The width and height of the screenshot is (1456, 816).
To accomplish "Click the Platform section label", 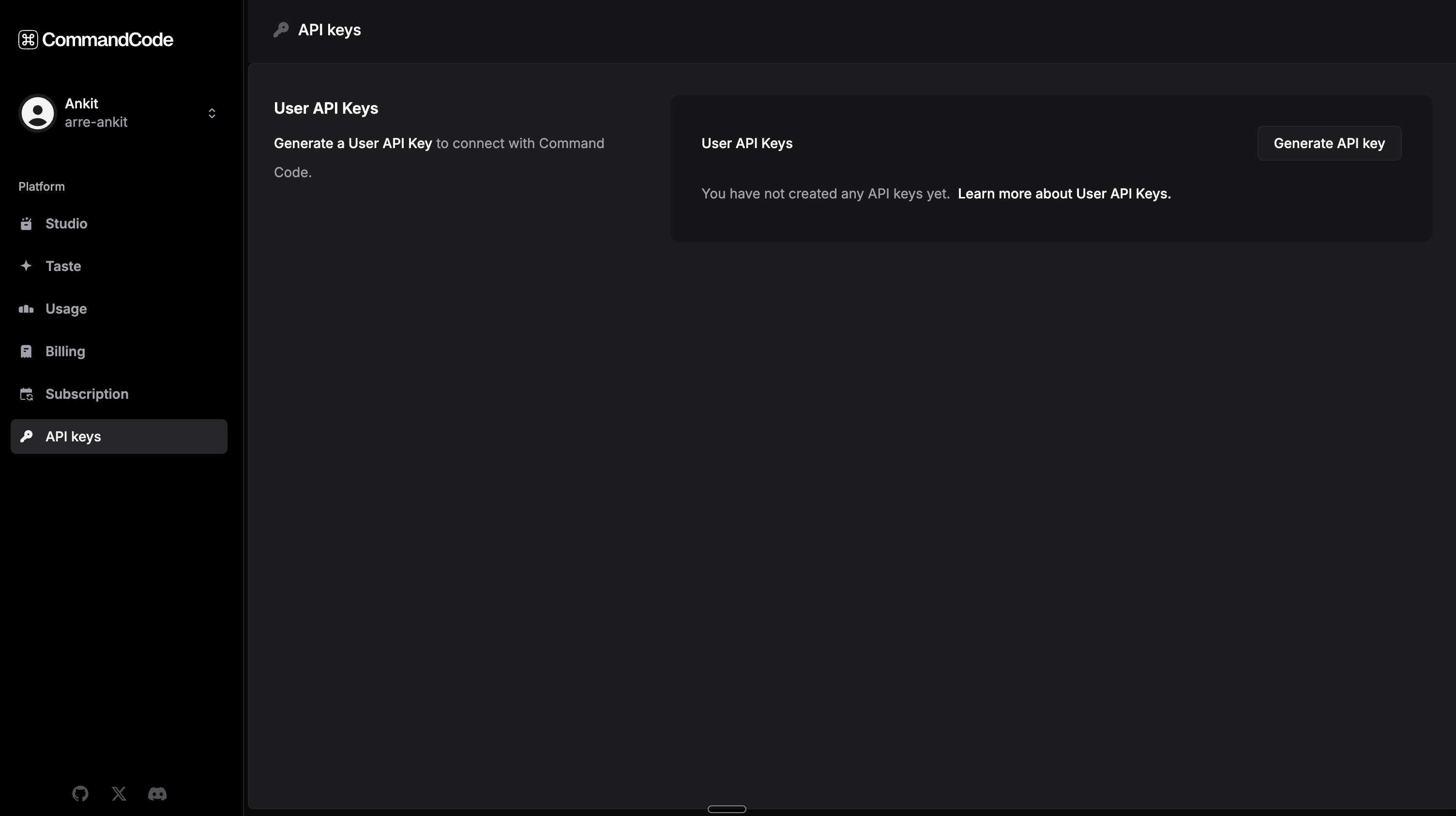I will tap(41, 186).
